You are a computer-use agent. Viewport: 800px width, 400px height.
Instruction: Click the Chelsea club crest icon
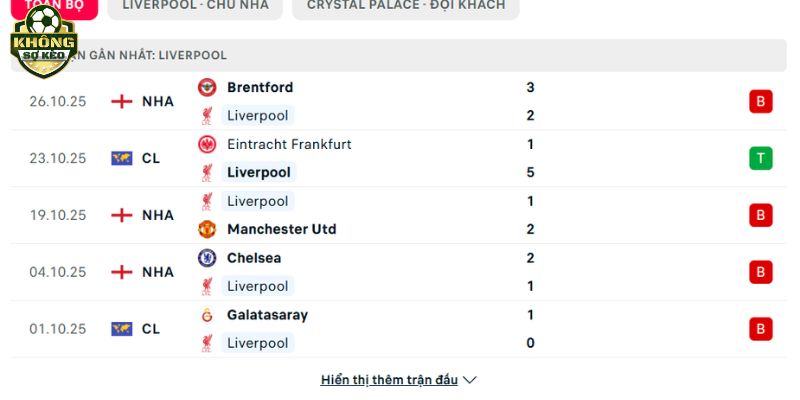pos(207,258)
